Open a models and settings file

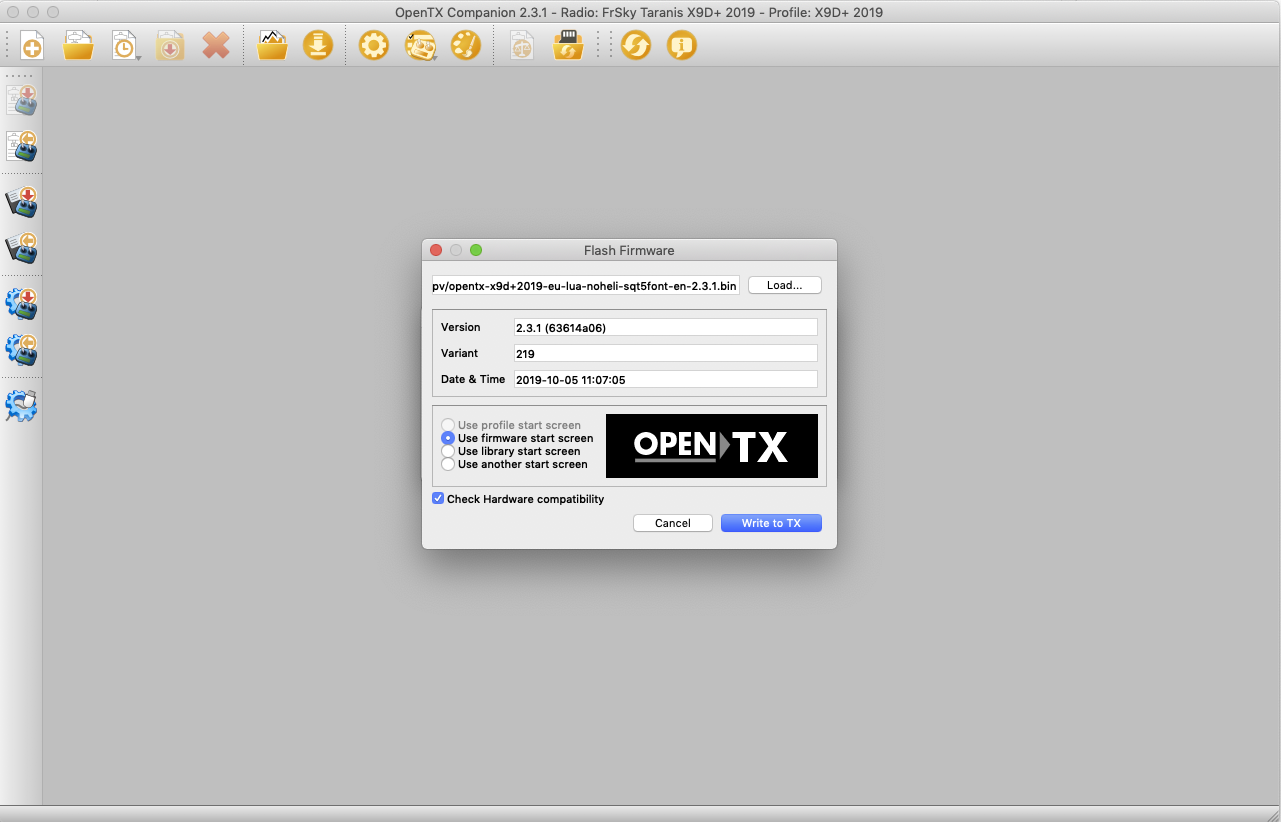click(78, 46)
